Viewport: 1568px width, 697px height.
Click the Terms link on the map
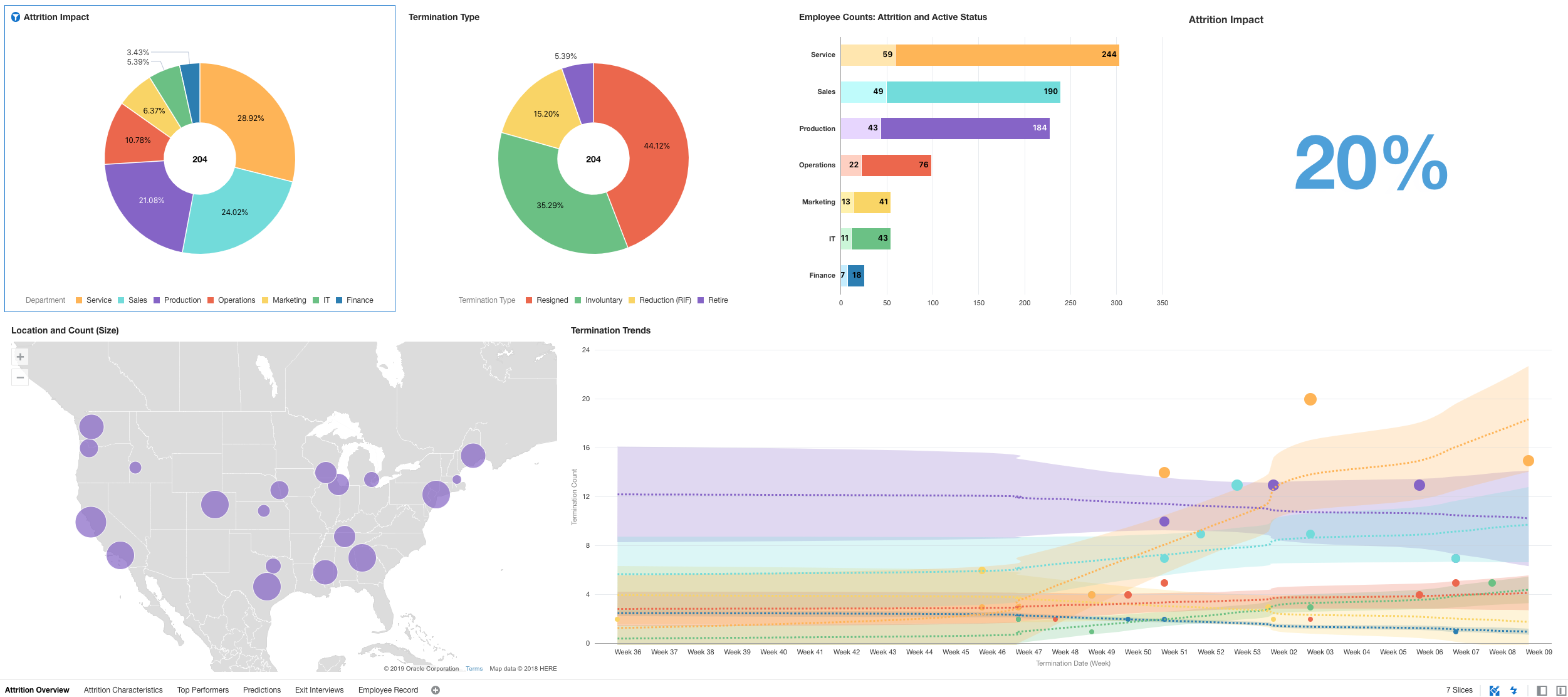click(x=474, y=668)
